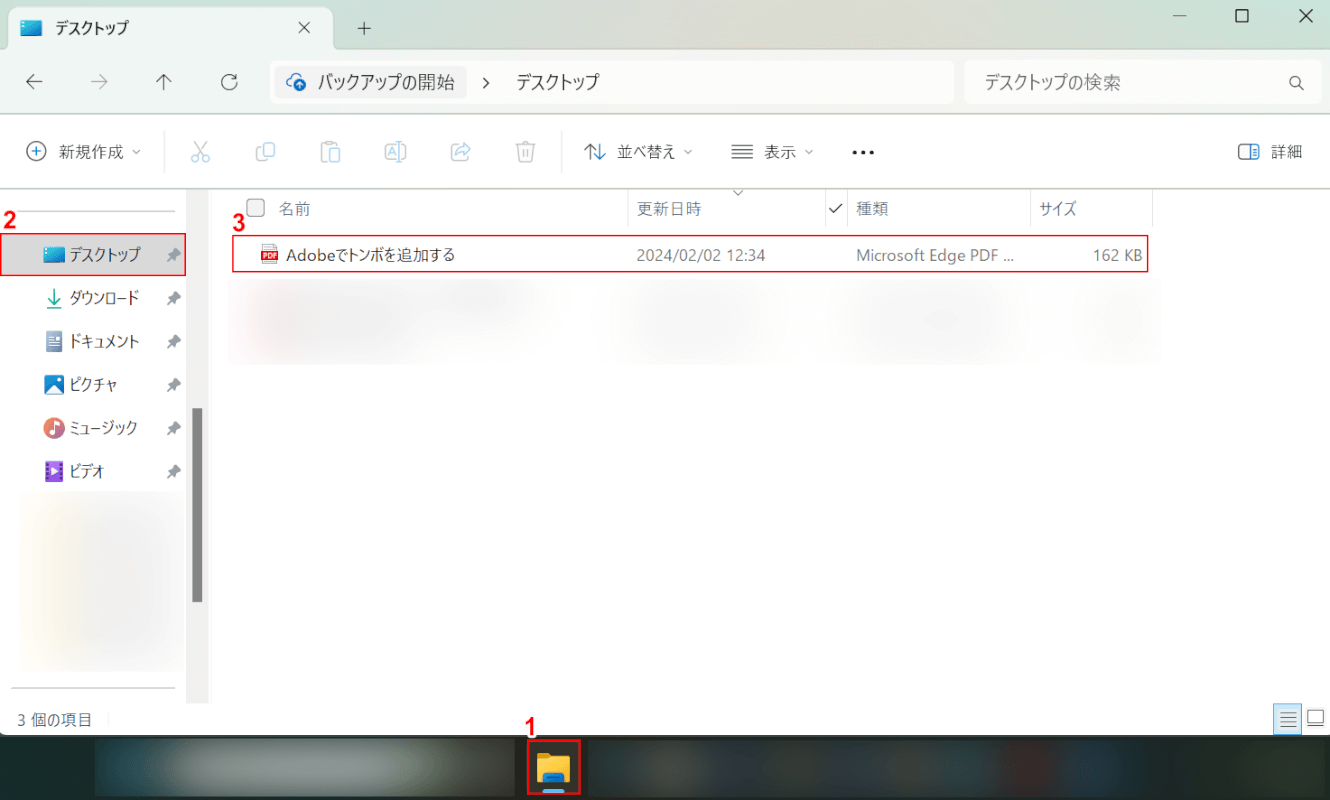Click the Rename icon in the toolbar
Screen dimensions: 1330x800
click(395, 152)
